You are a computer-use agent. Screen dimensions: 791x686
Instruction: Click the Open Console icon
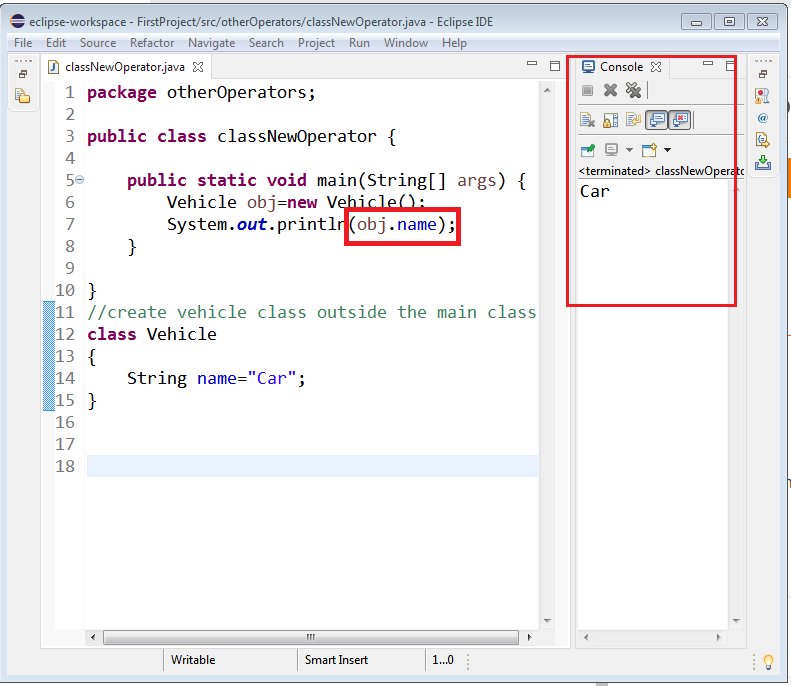point(649,150)
